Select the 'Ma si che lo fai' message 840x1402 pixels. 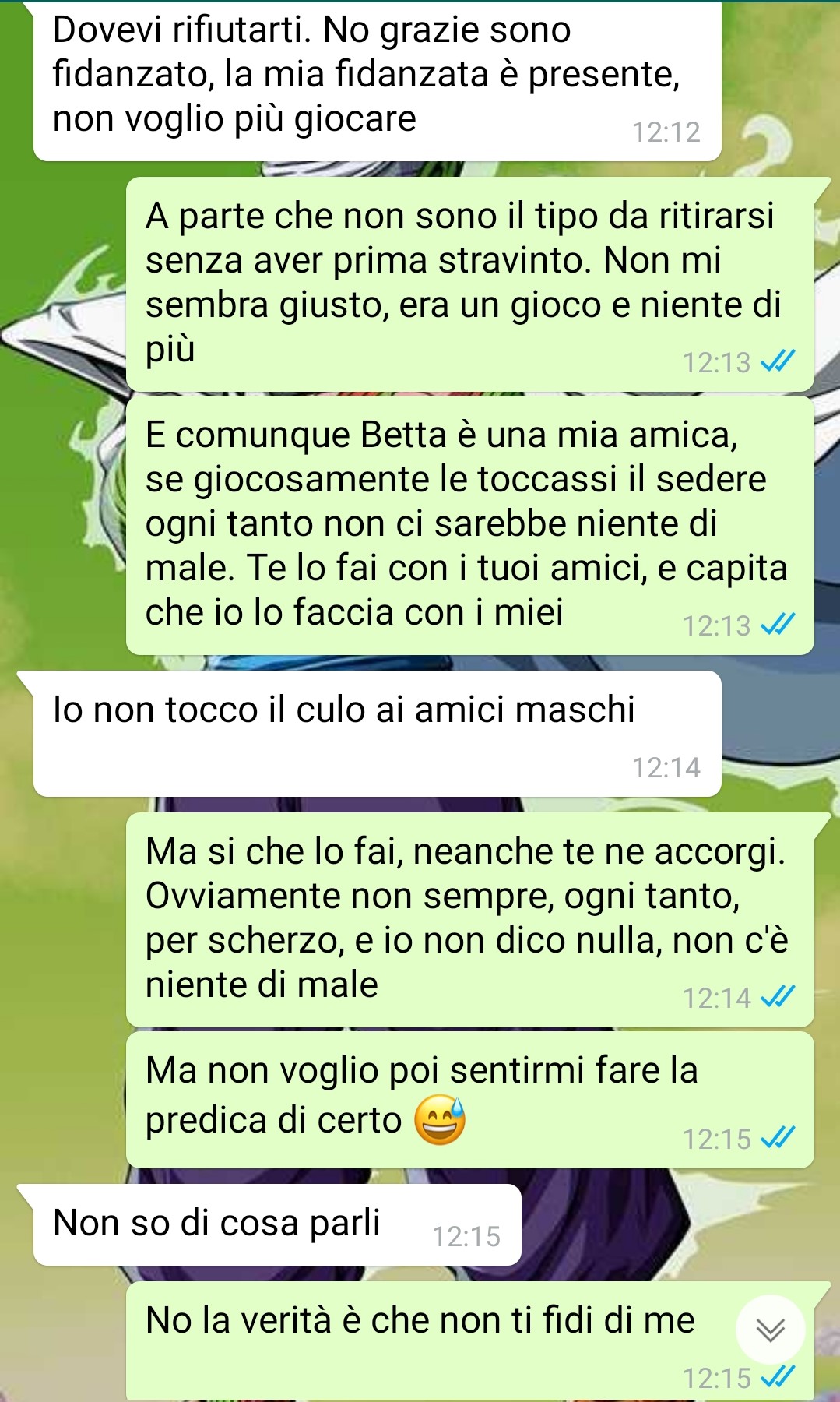(x=470, y=920)
